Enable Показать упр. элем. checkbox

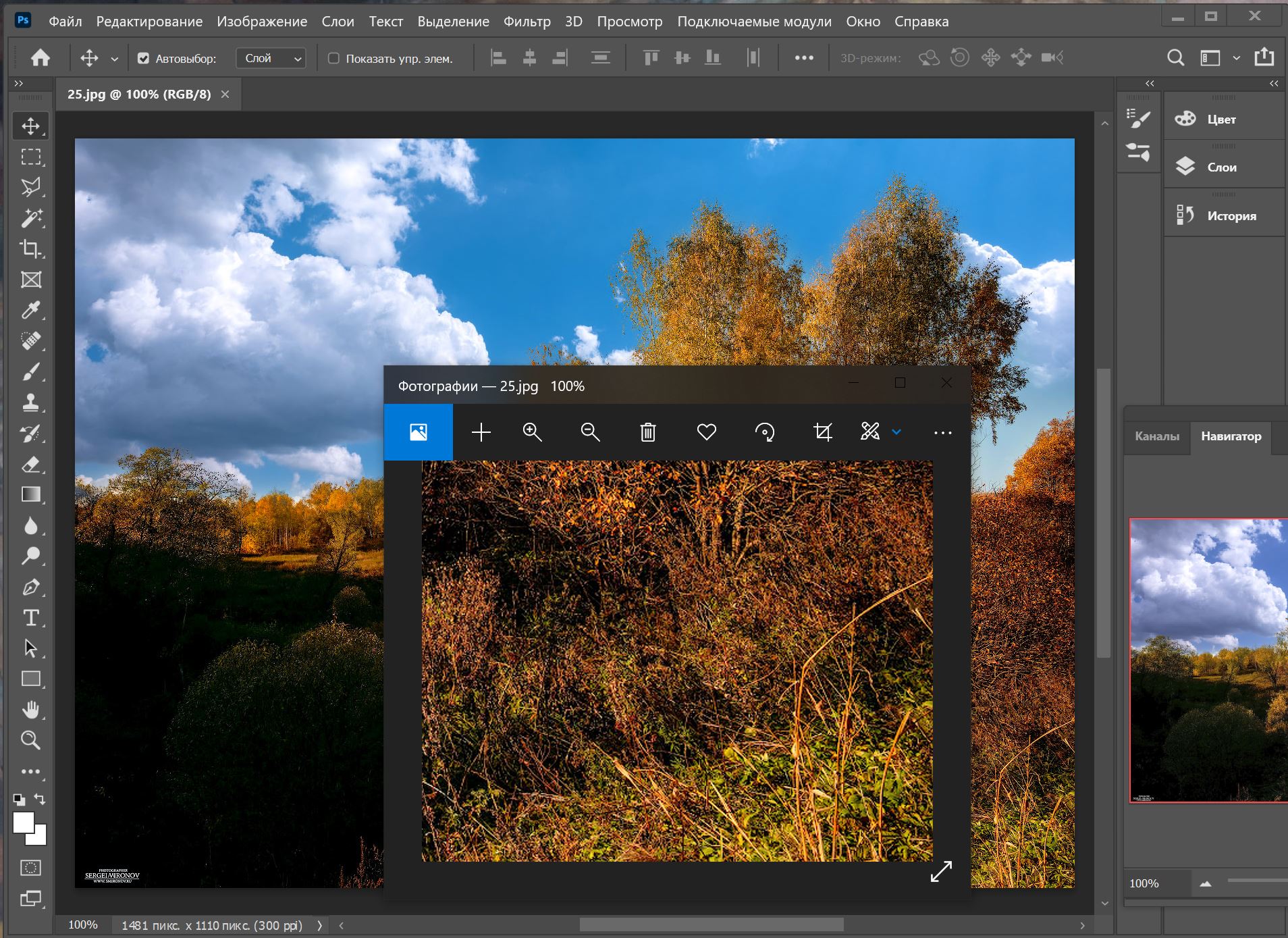(x=333, y=59)
